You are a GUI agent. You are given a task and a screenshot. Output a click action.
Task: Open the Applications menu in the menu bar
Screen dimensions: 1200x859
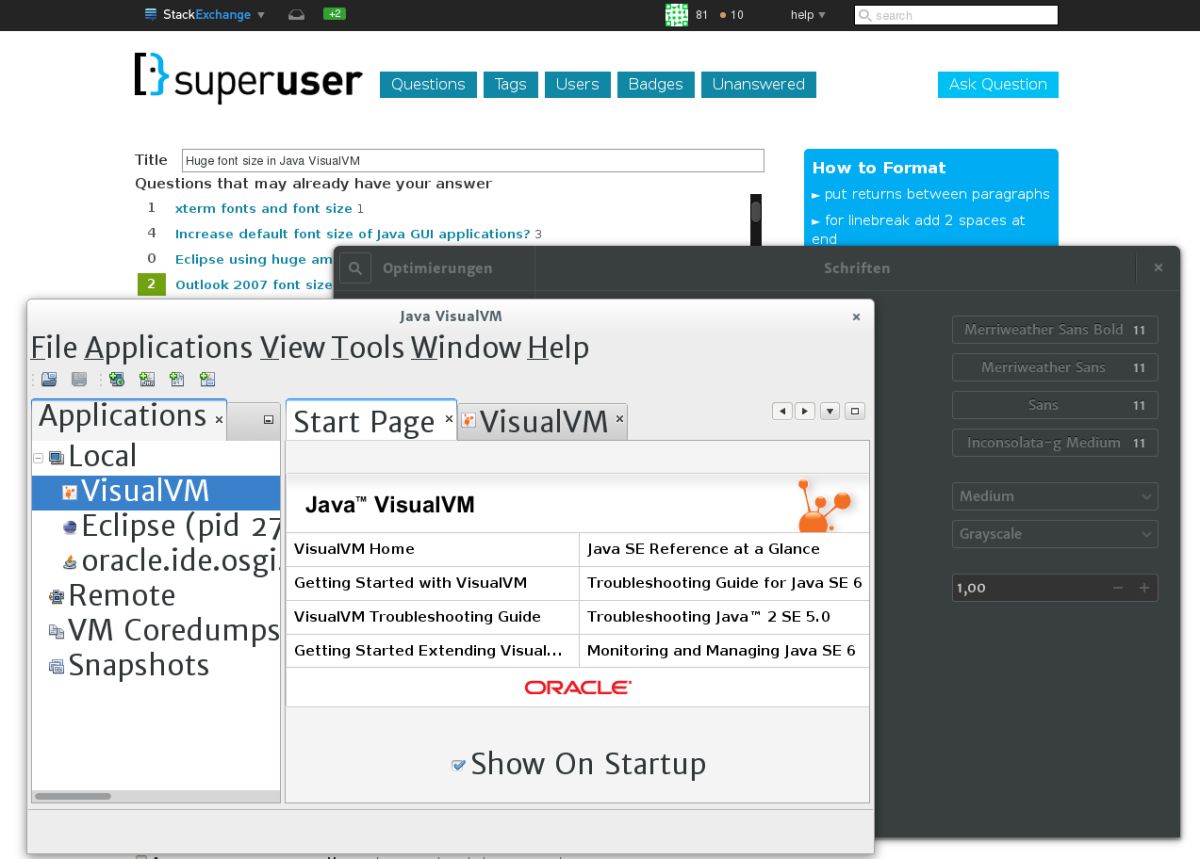tap(169, 347)
